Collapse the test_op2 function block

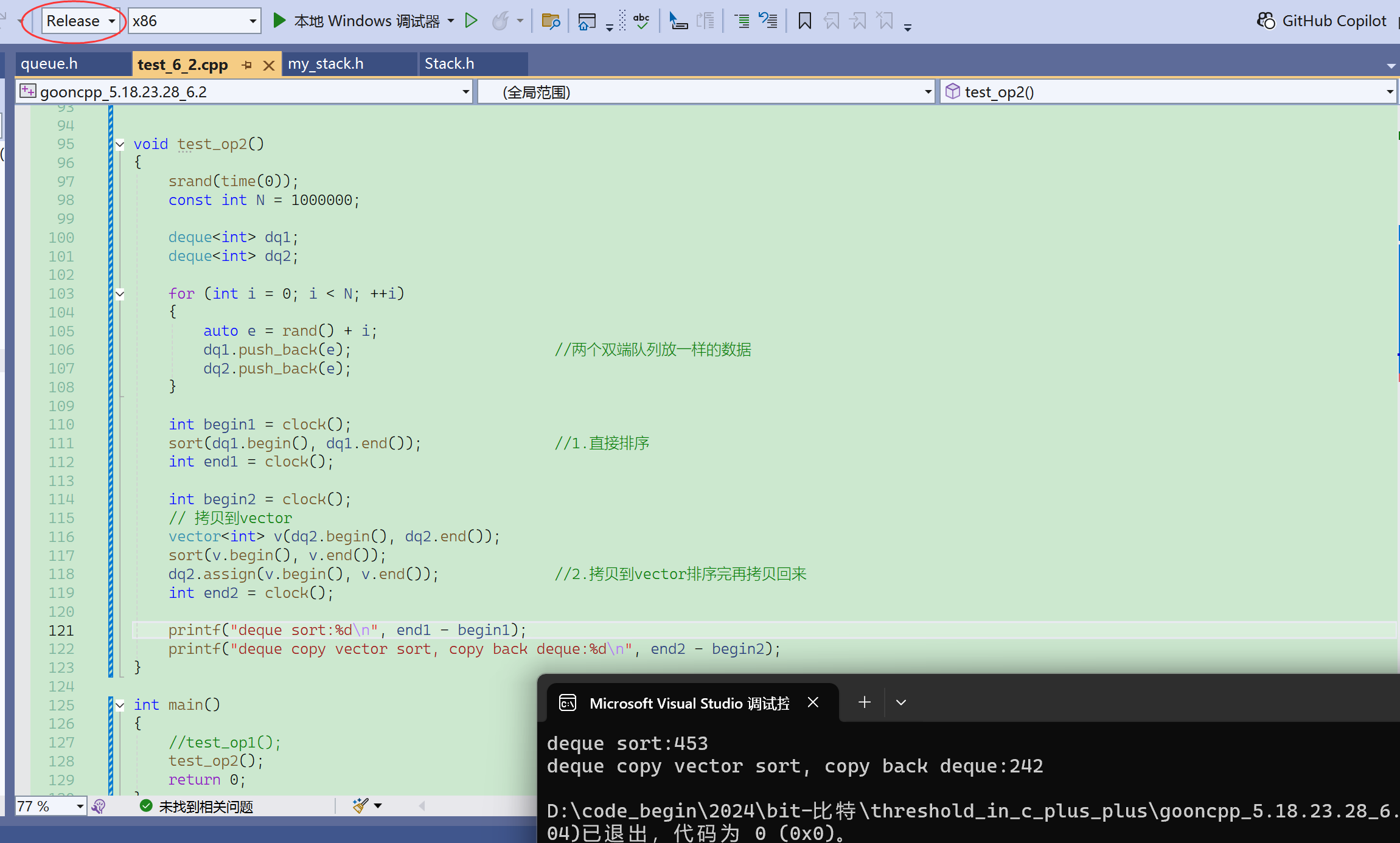[x=120, y=144]
